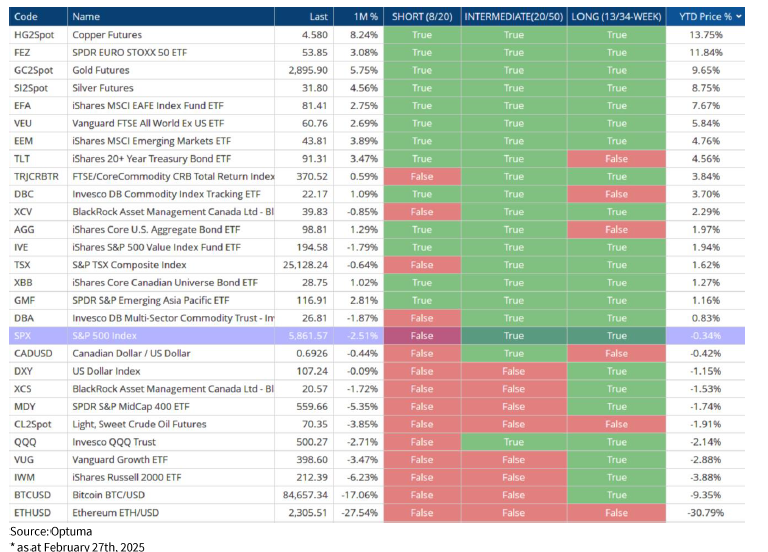Screen dimensions: 768x552
Task: Select the 25,128.24 last price value
Action: (x=305, y=264)
